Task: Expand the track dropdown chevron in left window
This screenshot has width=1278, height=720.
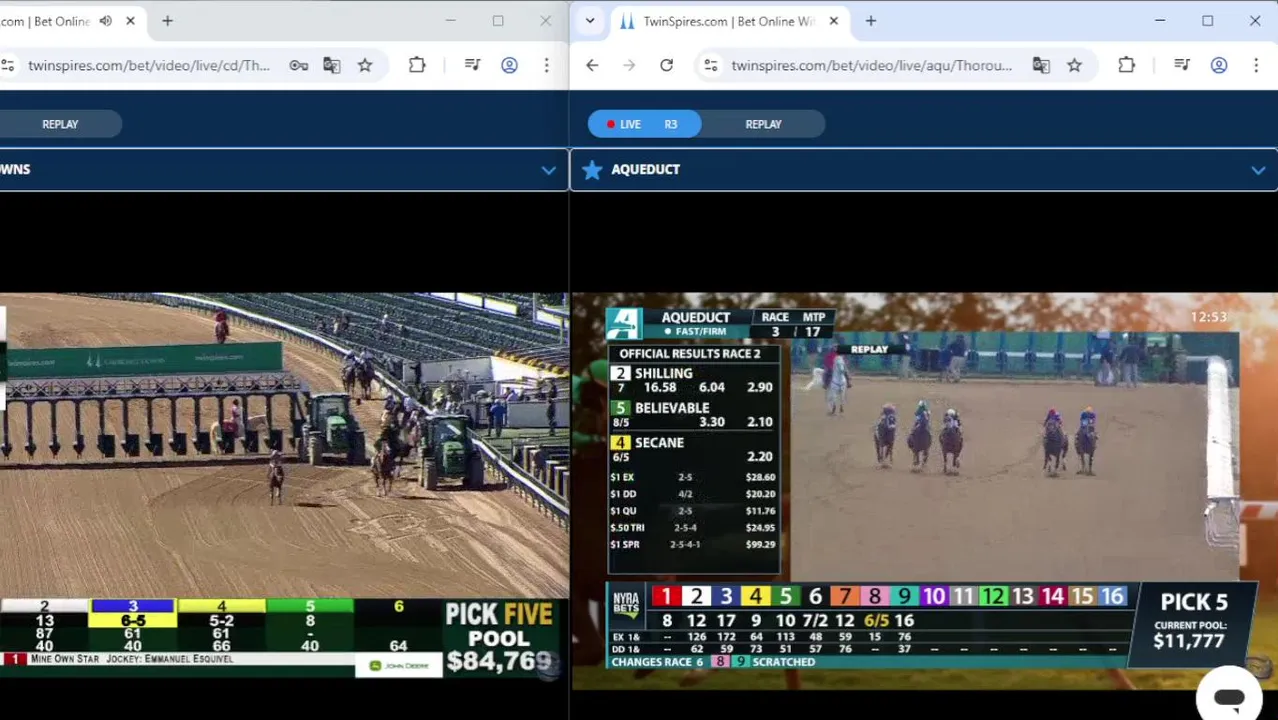Action: 548,170
